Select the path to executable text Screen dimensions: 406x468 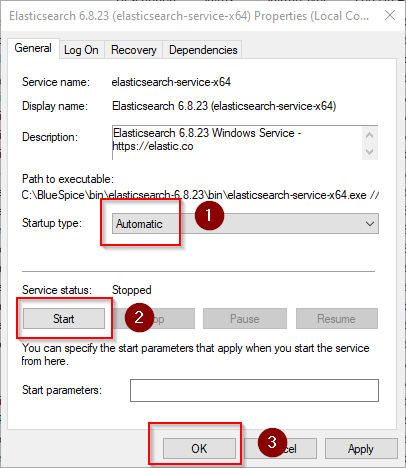[200, 195]
